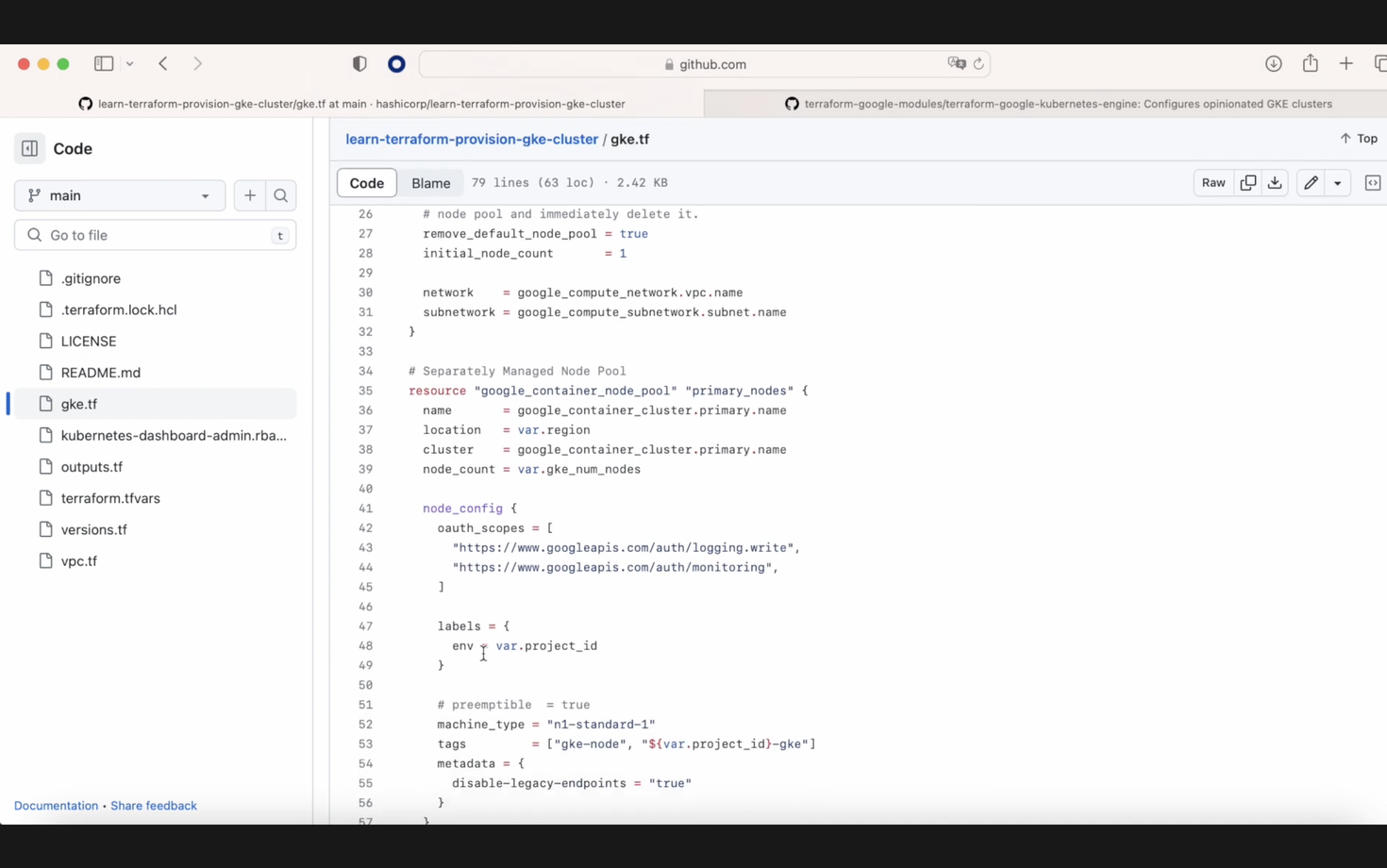The height and width of the screenshot is (868, 1387).
Task: Click the file icon beside vpc.tf
Action: [45, 560]
